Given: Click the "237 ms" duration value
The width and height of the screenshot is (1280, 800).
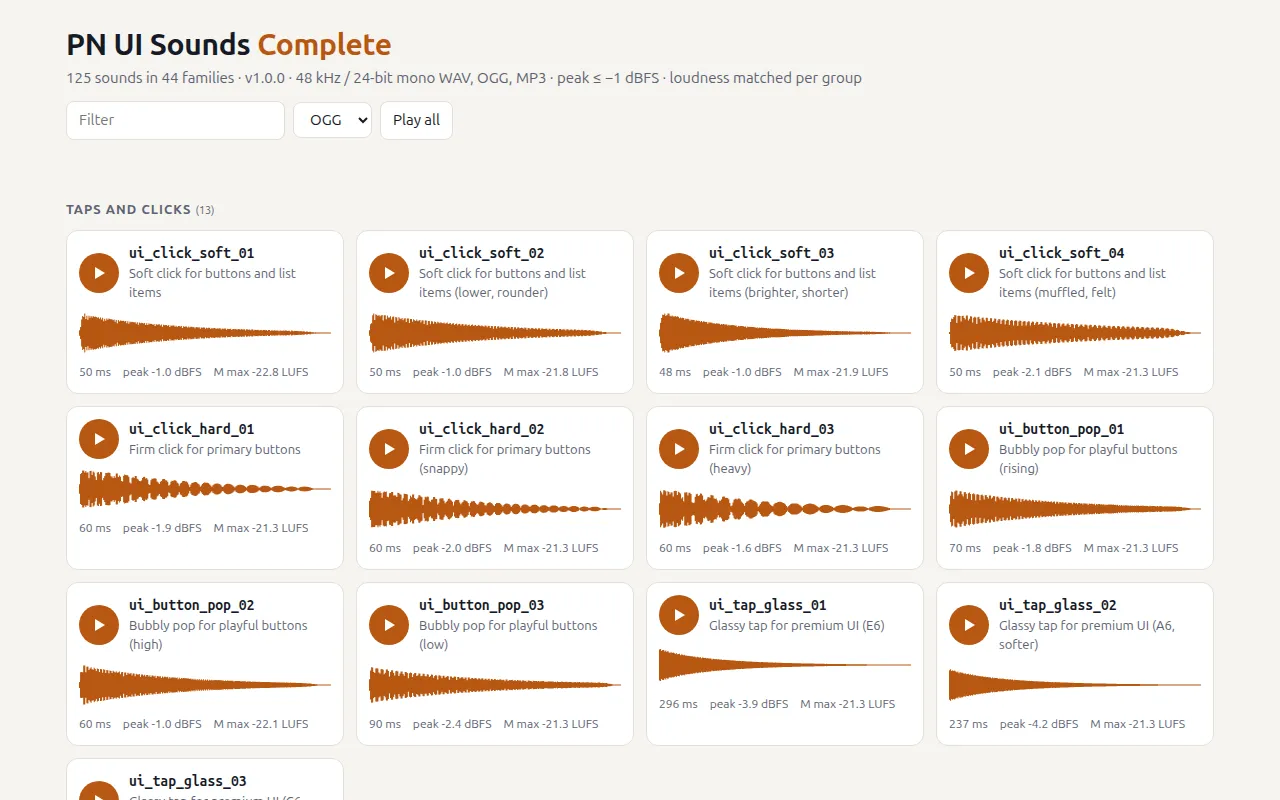Looking at the screenshot, I should [968, 724].
